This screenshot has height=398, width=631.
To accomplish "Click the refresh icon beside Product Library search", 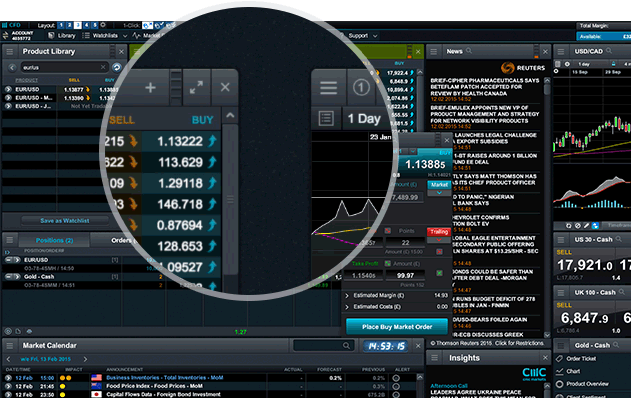I will point(117,67).
